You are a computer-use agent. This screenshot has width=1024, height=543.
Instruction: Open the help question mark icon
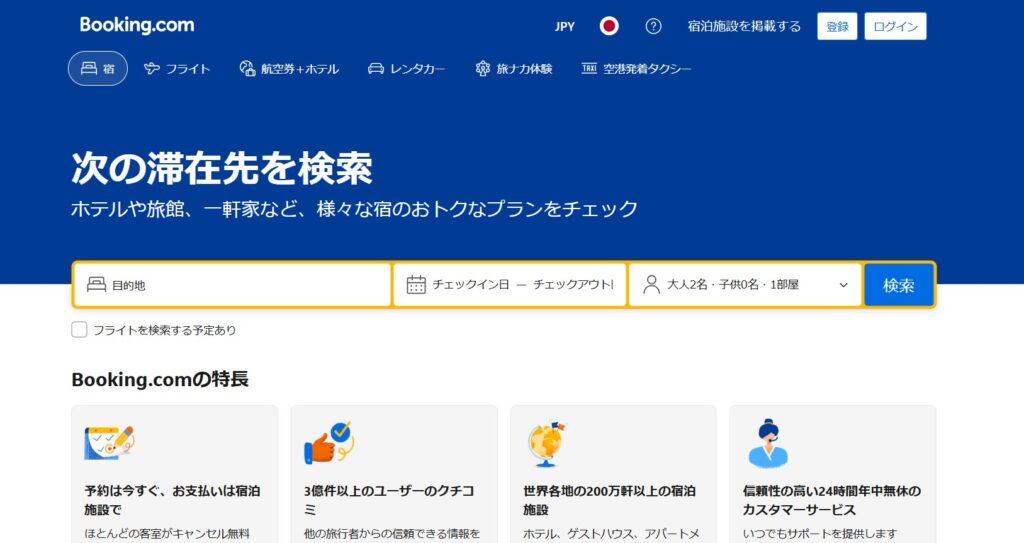[653, 26]
